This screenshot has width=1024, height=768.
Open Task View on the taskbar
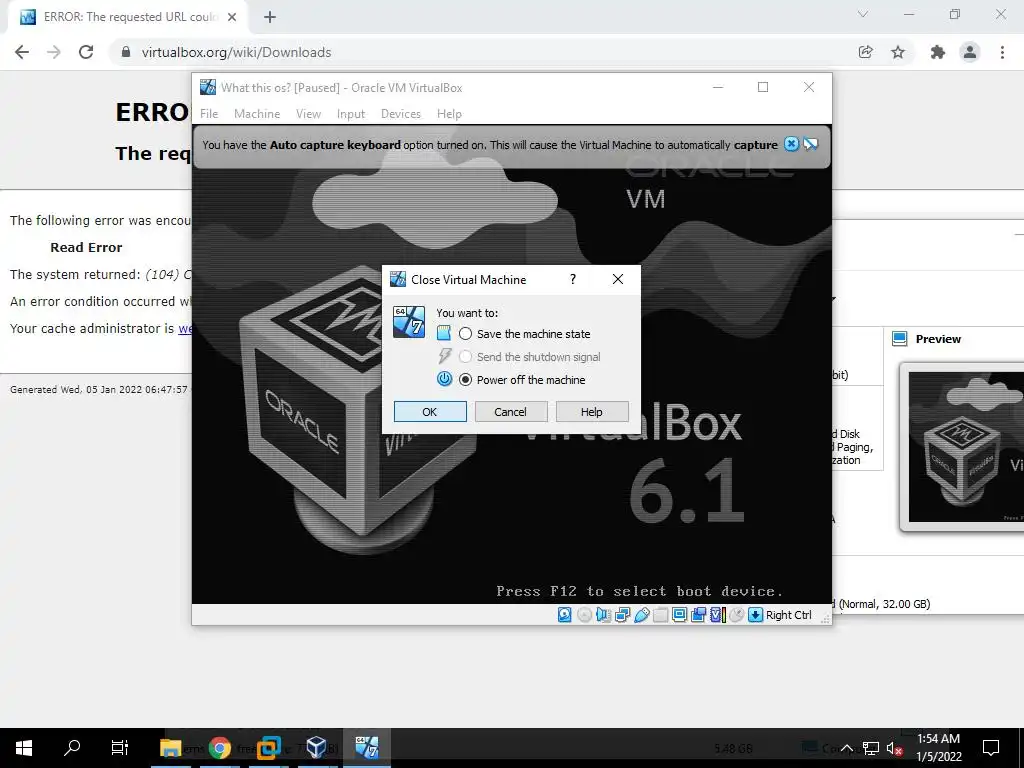click(x=120, y=748)
